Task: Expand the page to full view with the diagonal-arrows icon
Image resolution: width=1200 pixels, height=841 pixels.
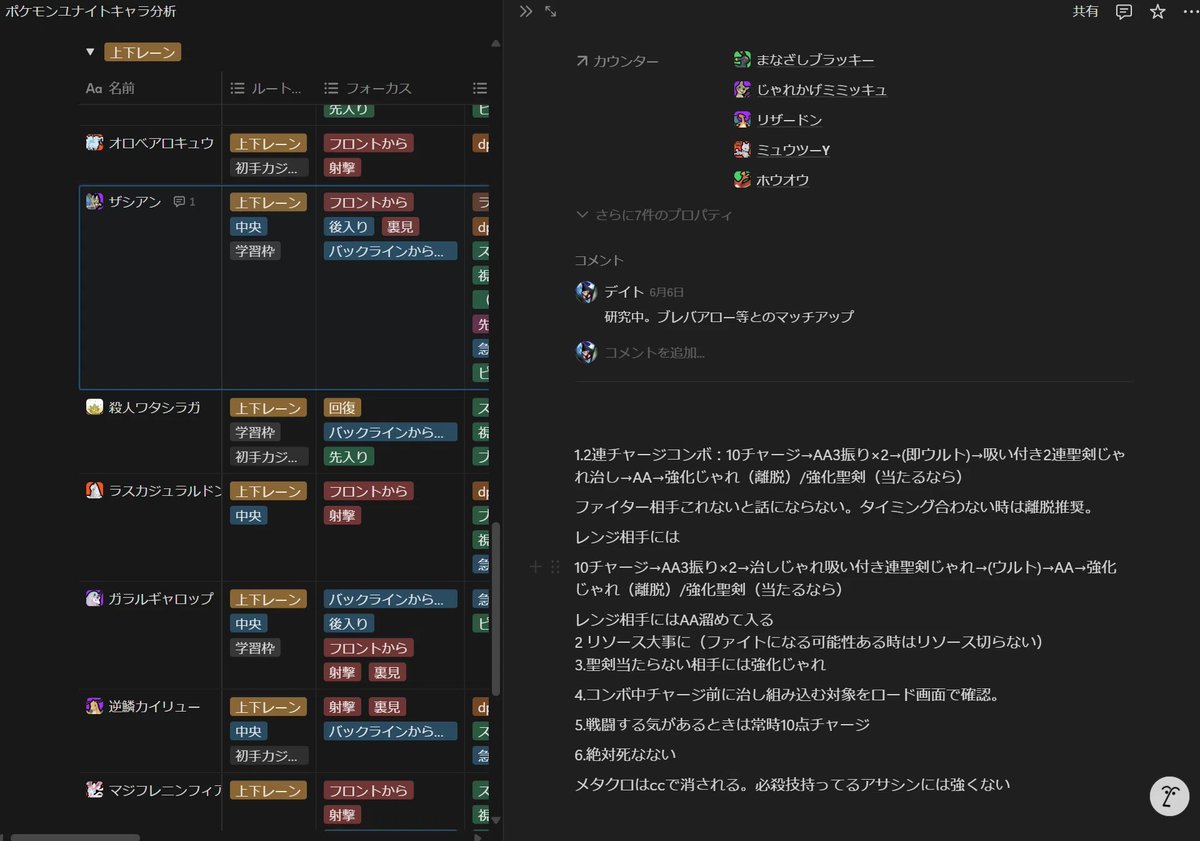Action: 548,12
